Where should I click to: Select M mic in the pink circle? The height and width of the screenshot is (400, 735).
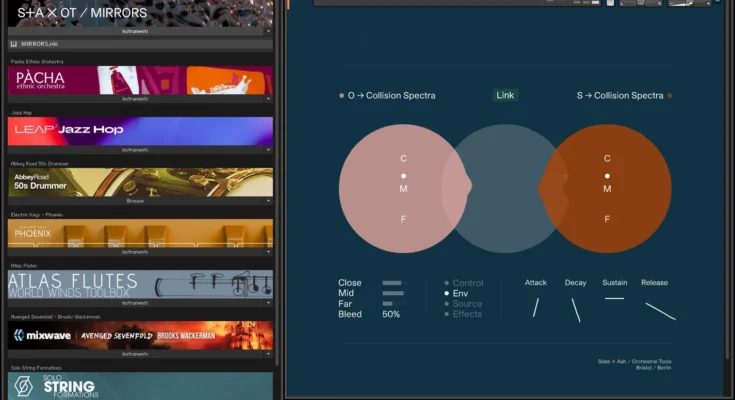click(403, 189)
